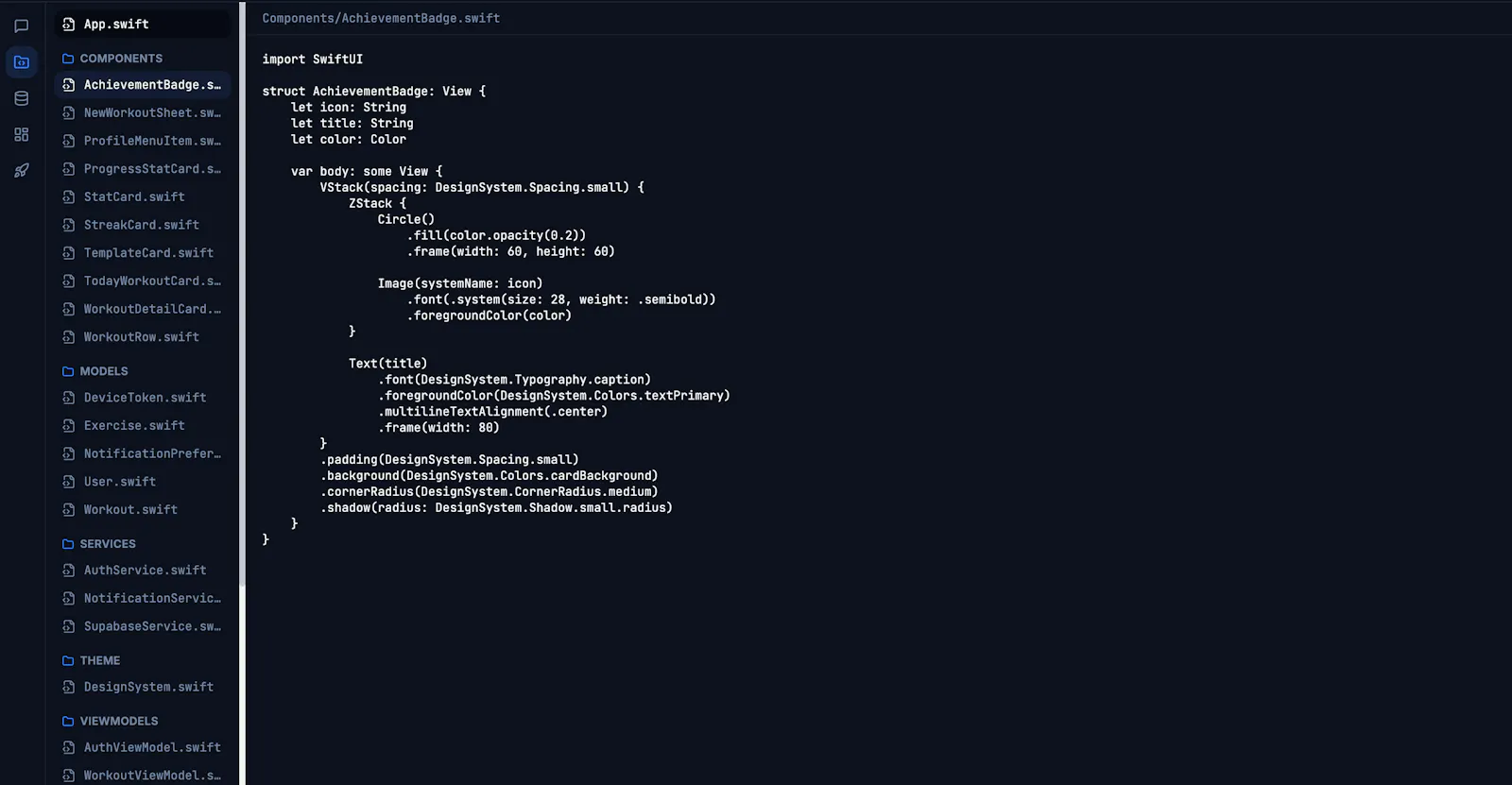Click the sidebar vertical scrollbar
The image size is (1512, 785).
[x=242, y=293]
